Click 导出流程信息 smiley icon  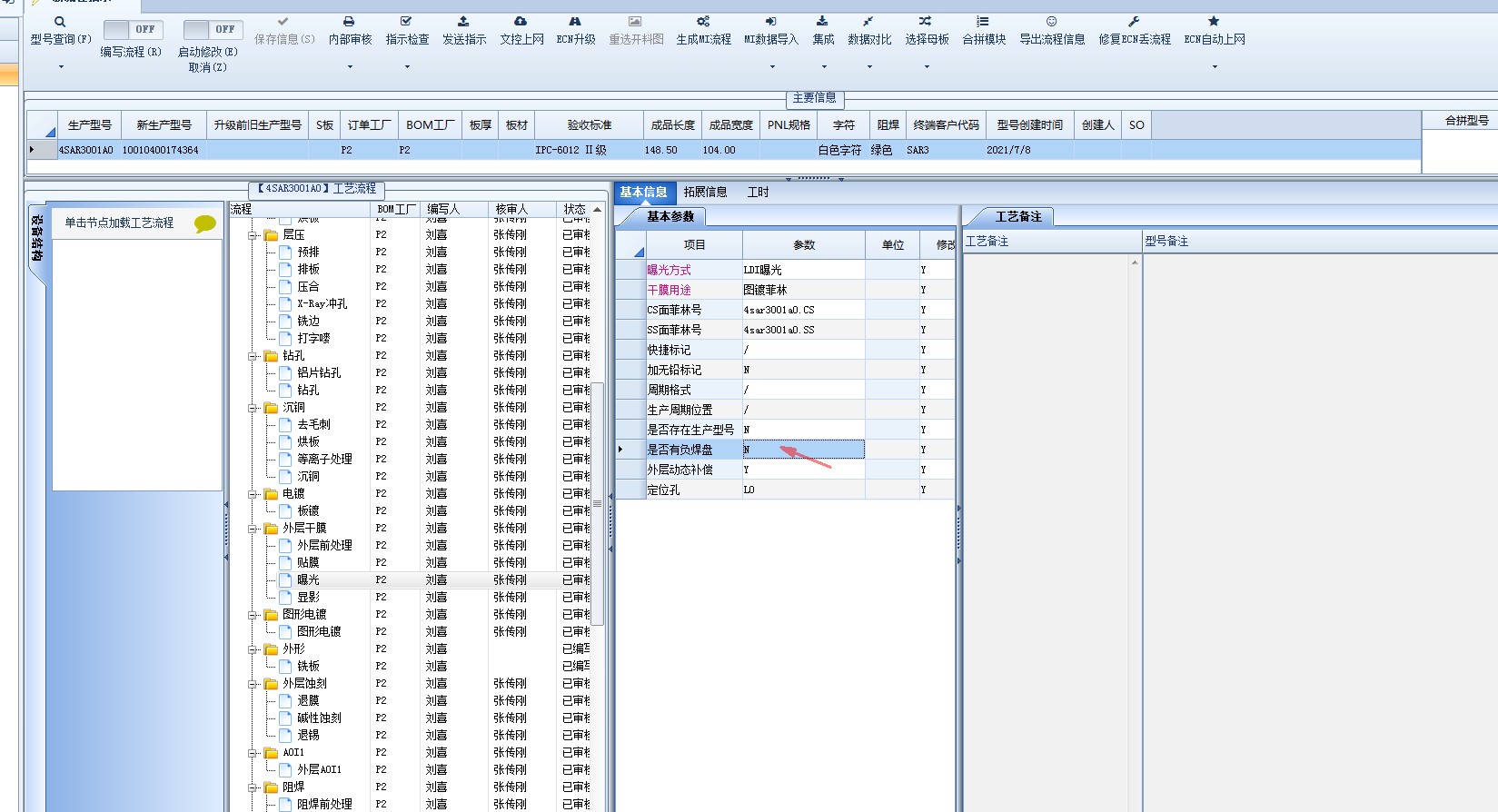[x=1051, y=21]
